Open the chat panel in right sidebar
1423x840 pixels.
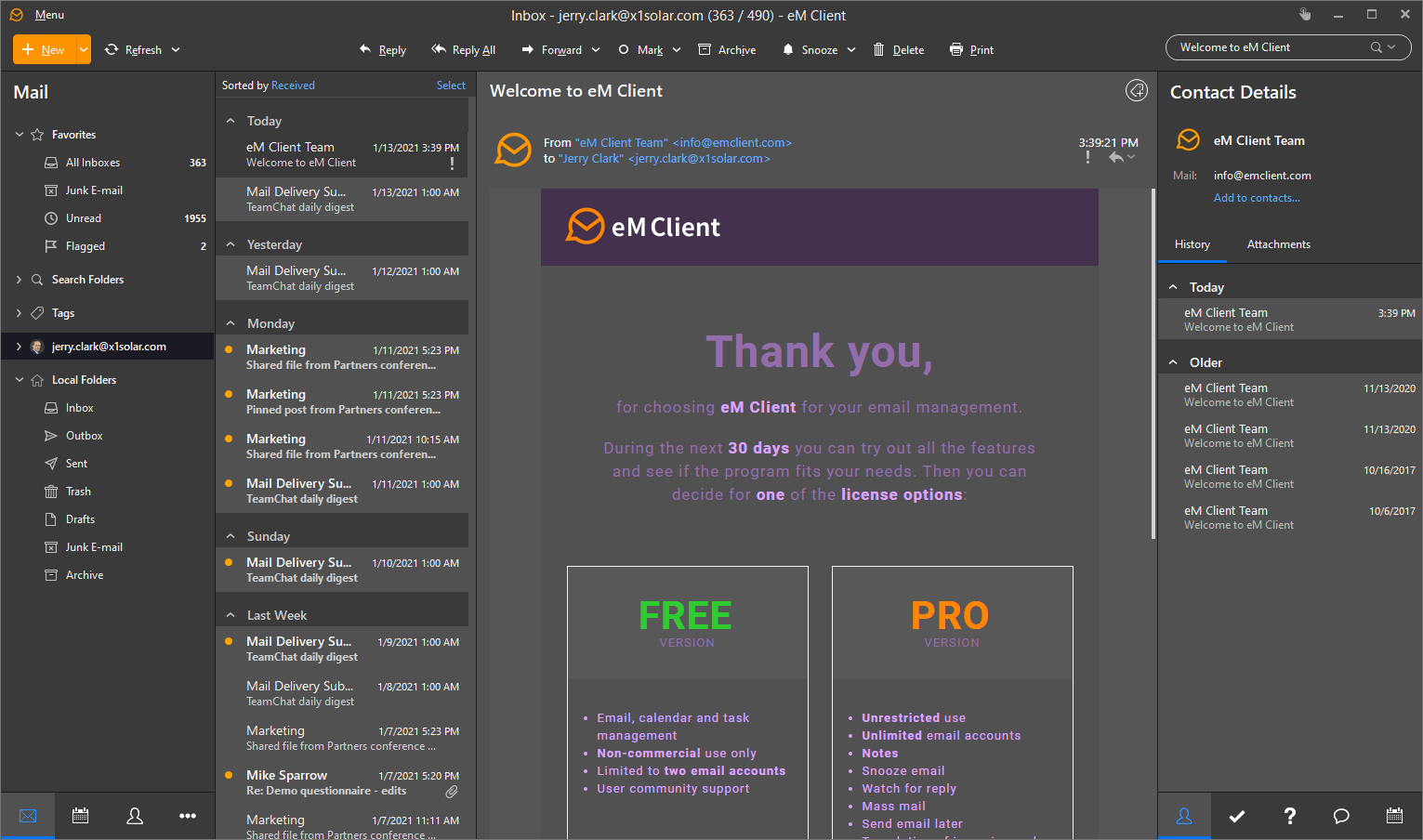pyautogui.click(x=1341, y=816)
